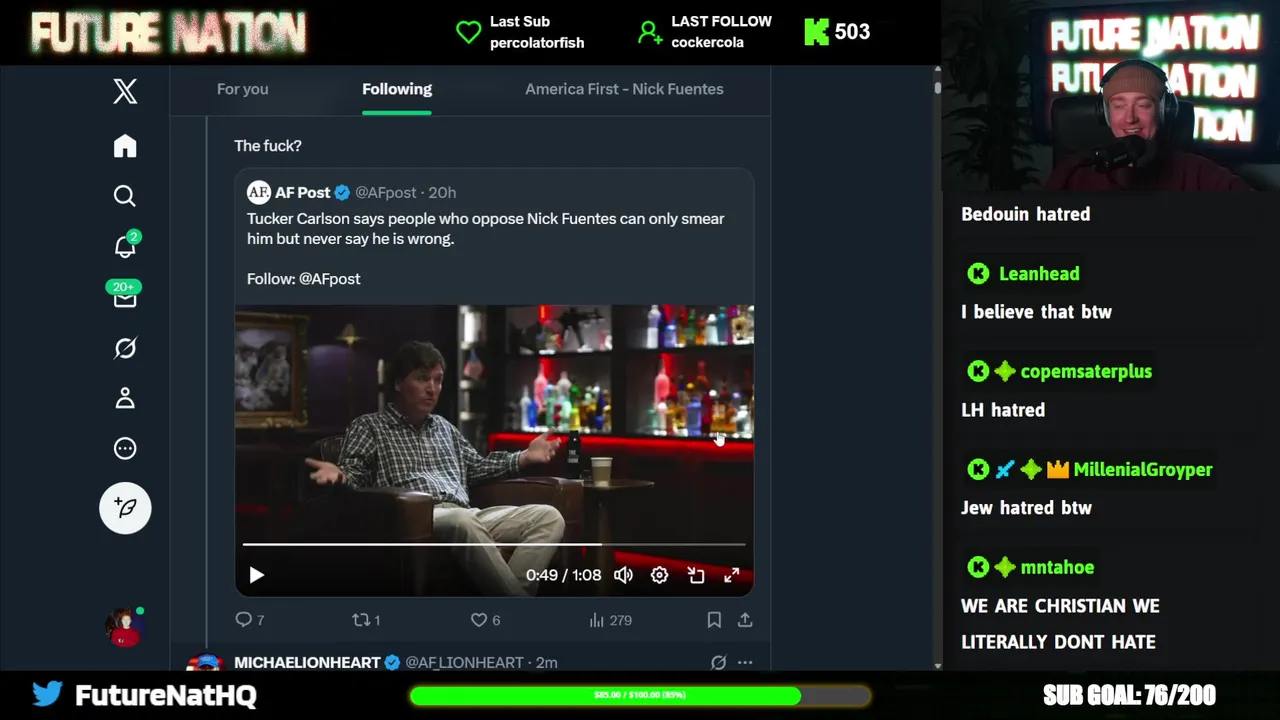The width and height of the screenshot is (1280, 720).
Task: Like the post with 6 likes
Action: (x=485, y=620)
